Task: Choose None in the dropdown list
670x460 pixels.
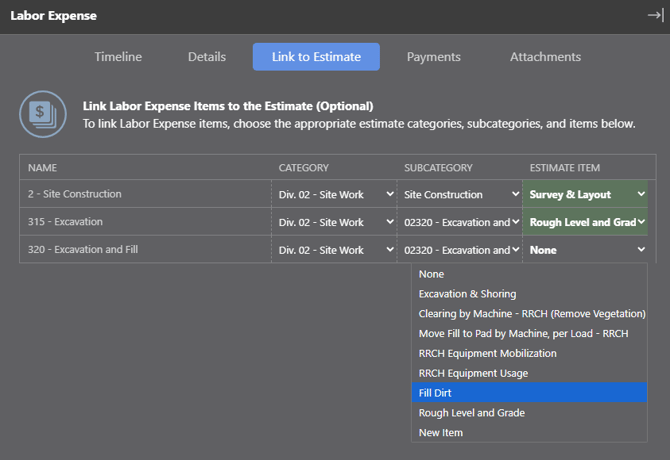Action: (529, 274)
